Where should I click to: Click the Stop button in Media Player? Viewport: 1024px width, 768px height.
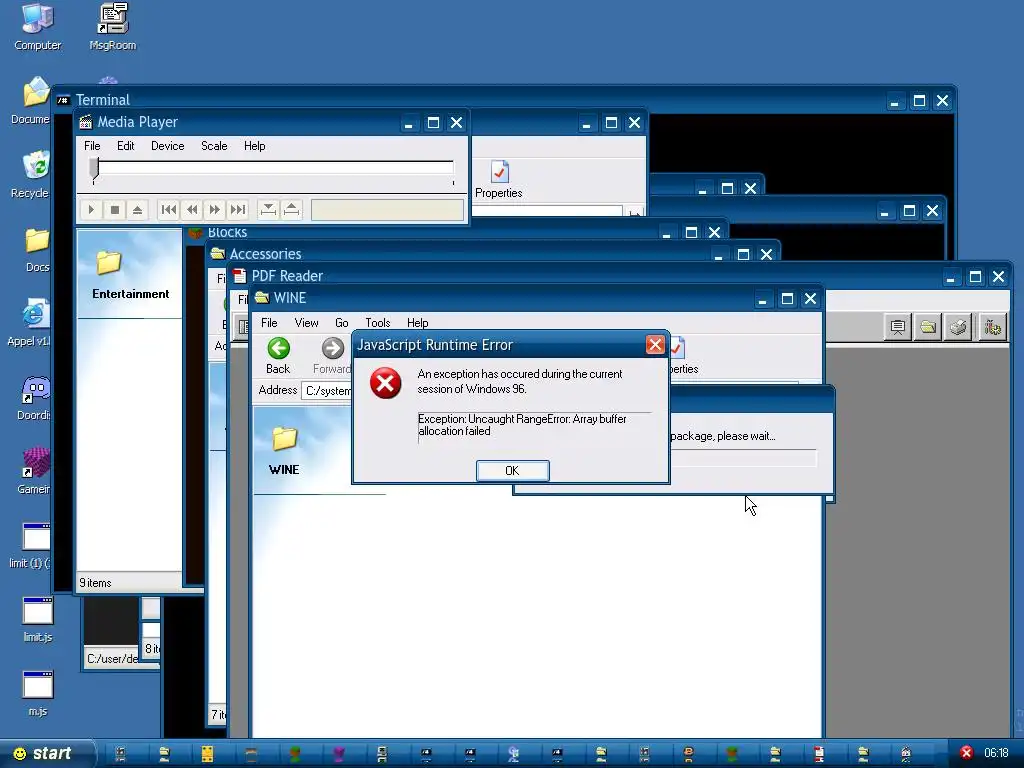[114, 210]
